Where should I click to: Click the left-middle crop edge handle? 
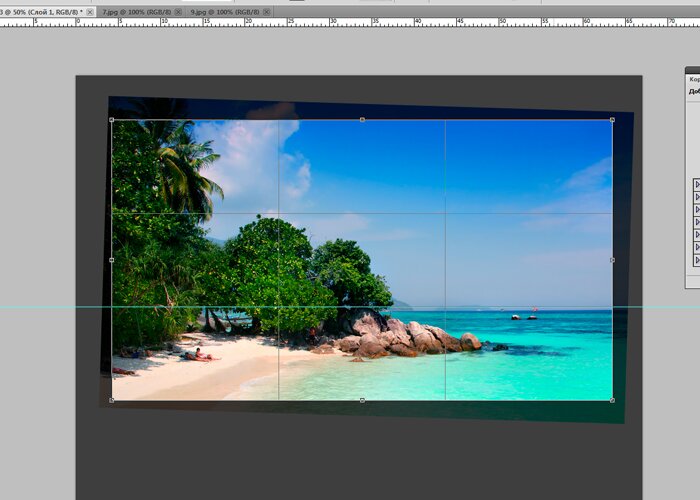tap(112, 260)
